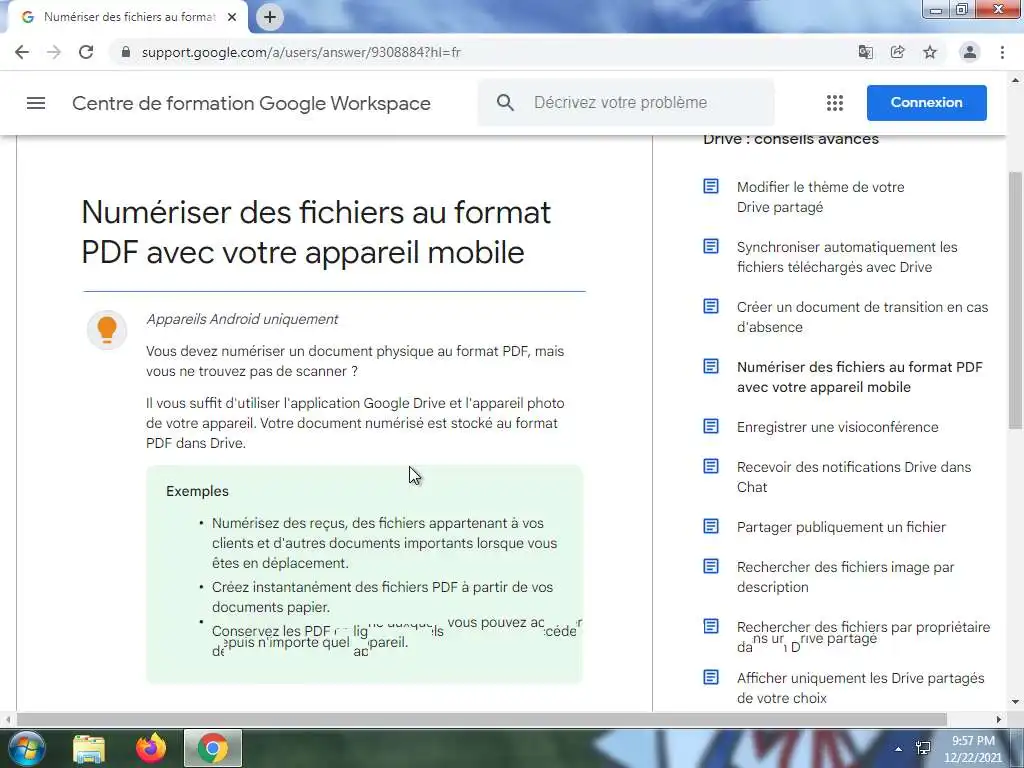Show hidden system tray icons arrow

(899, 749)
